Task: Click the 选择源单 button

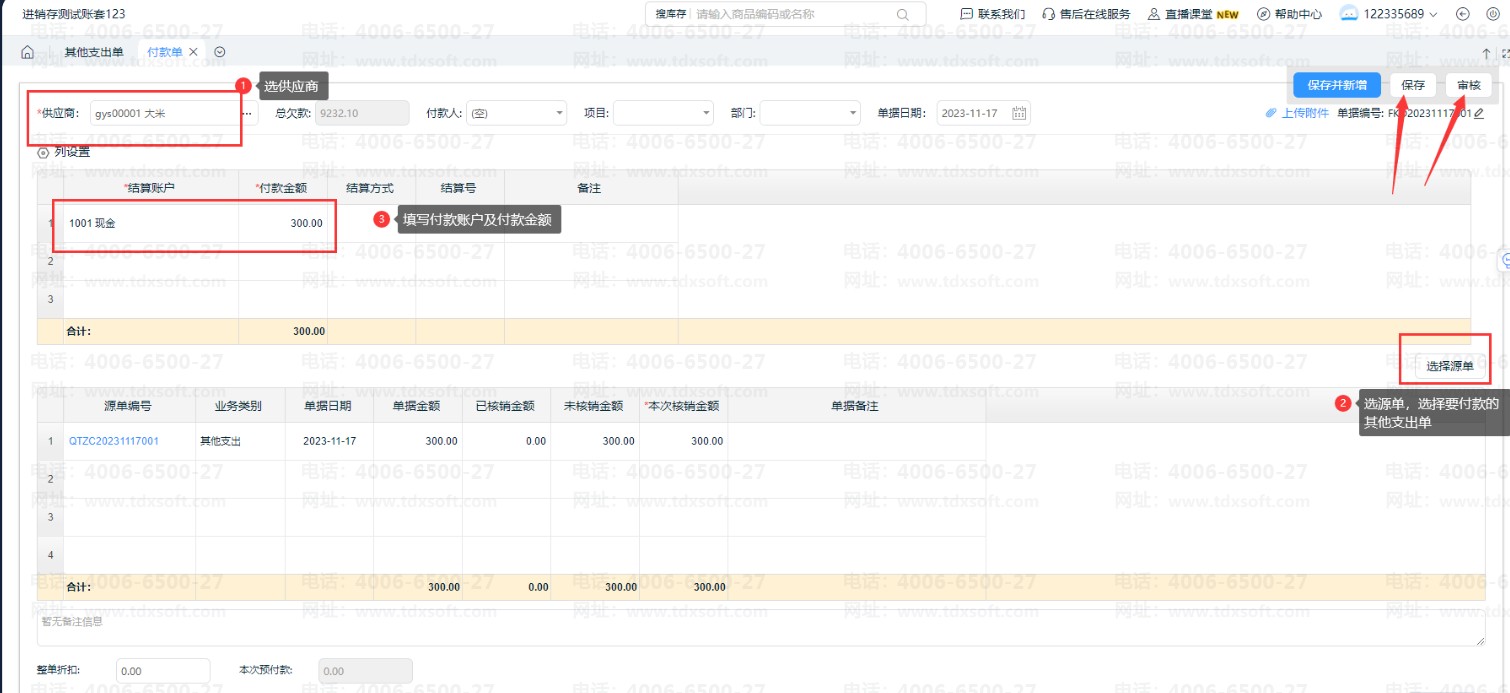Action: coord(1449,366)
